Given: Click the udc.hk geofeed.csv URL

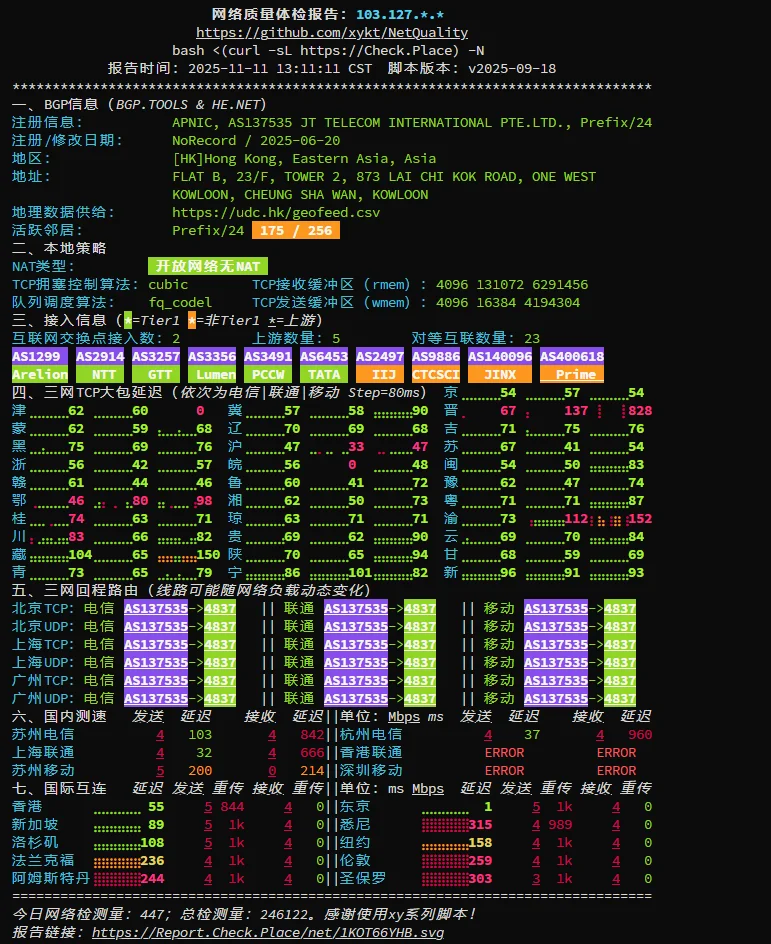Looking at the screenshot, I should click(x=276, y=212).
